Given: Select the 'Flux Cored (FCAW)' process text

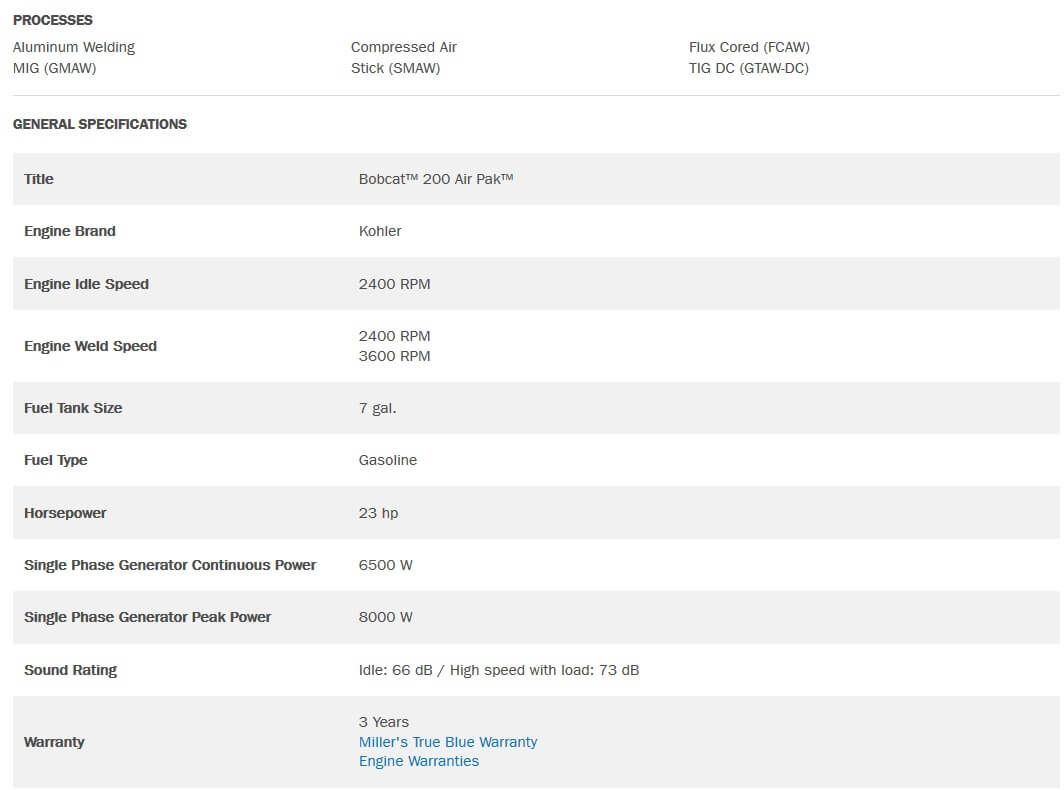Looking at the screenshot, I should tap(749, 47).
